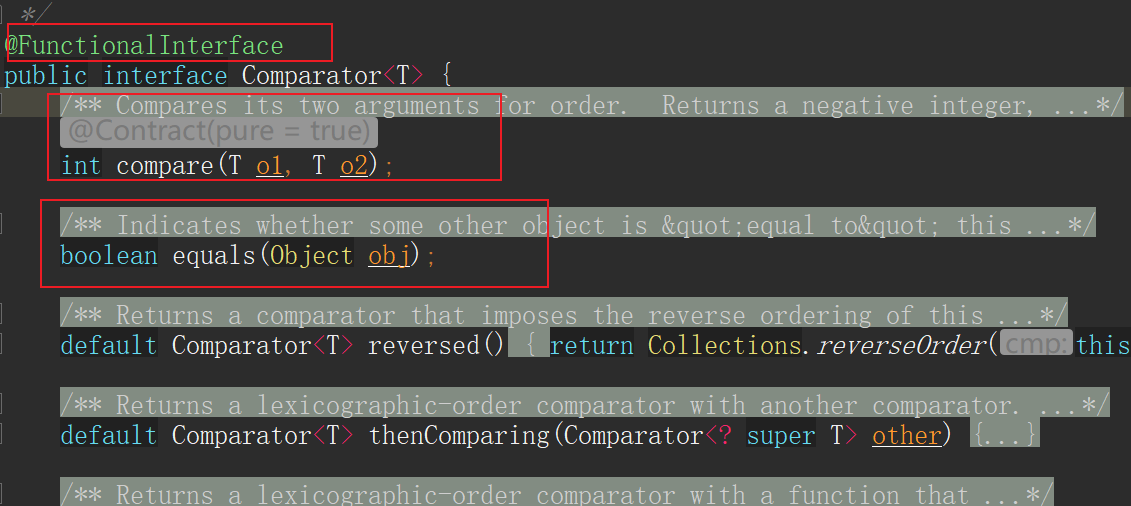
Task: Expand the folded reversed() method body
Action: pos(529,346)
